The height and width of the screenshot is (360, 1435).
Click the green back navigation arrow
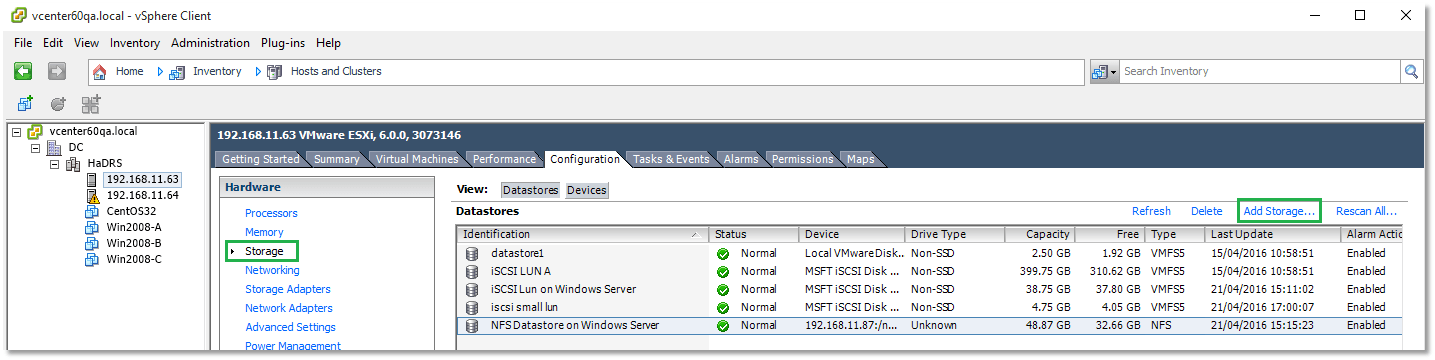pos(23,71)
